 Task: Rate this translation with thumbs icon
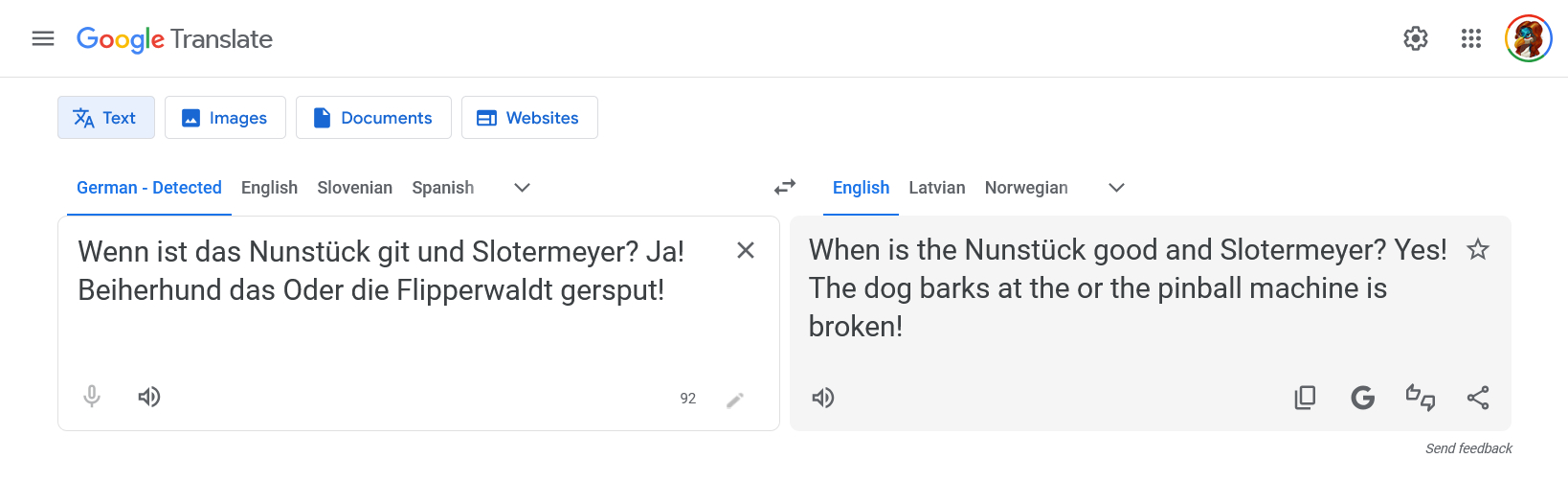click(1421, 398)
